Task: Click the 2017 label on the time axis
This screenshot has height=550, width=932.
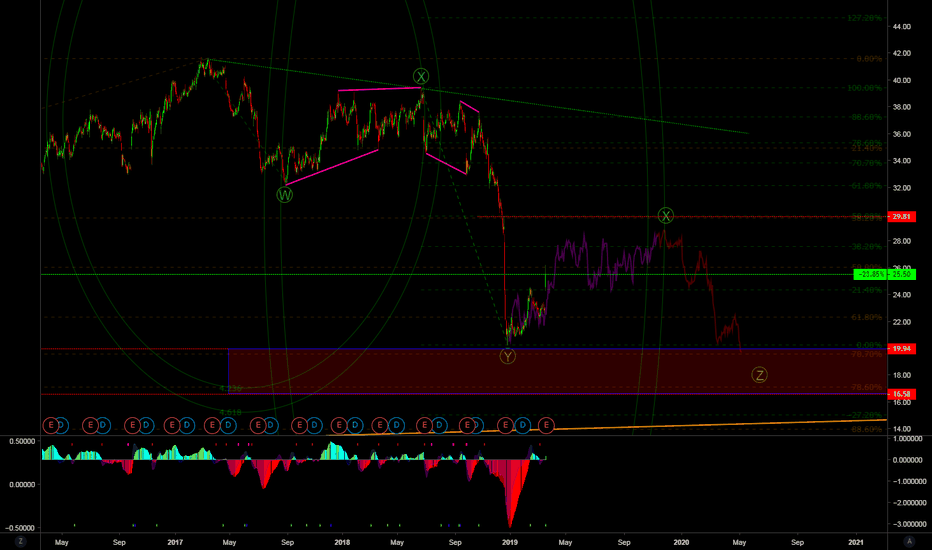Action: (x=175, y=542)
